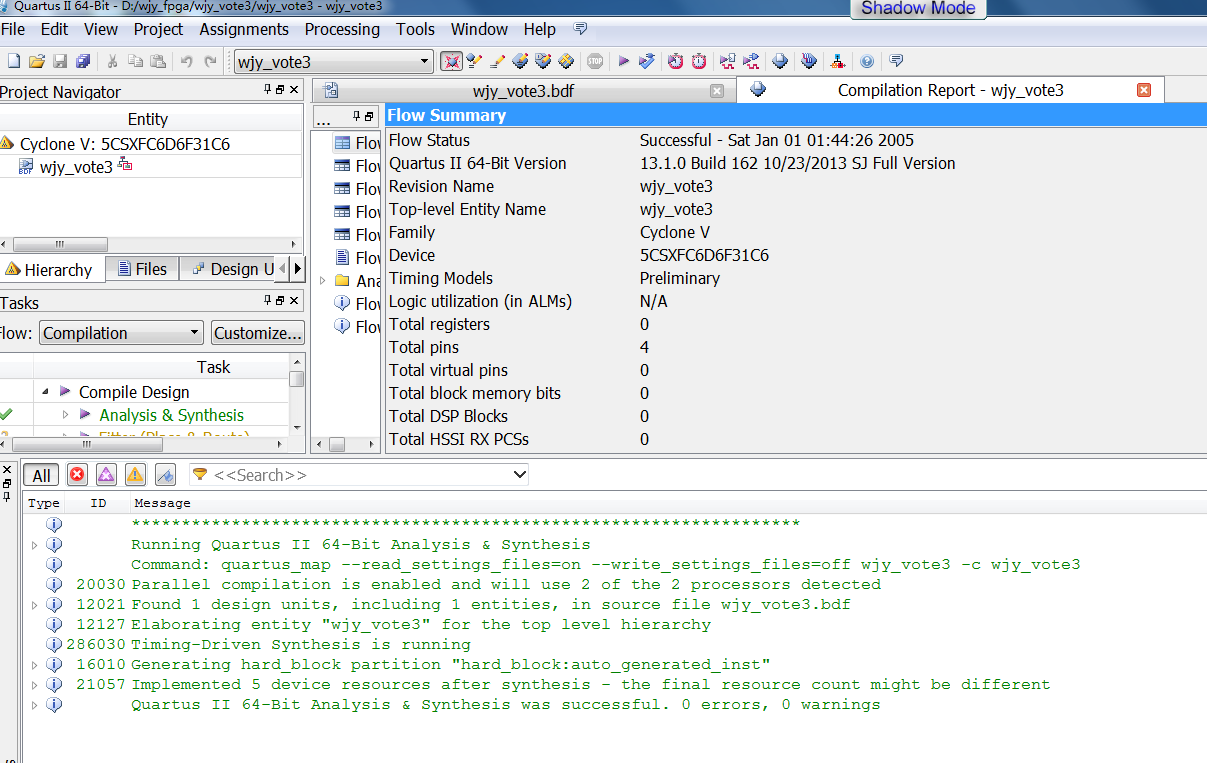
Task: Select the Hierarchy tab
Action: pyautogui.click(x=50, y=269)
